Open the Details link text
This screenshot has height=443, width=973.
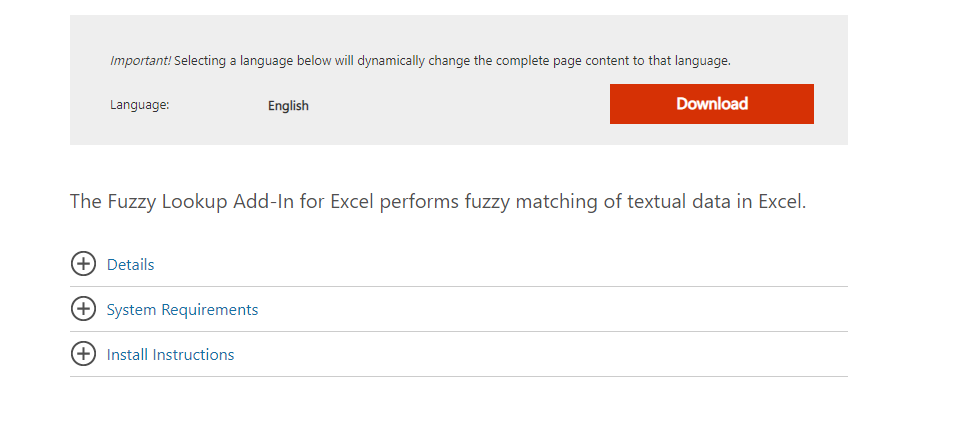pyautogui.click(x=130, y=264)
